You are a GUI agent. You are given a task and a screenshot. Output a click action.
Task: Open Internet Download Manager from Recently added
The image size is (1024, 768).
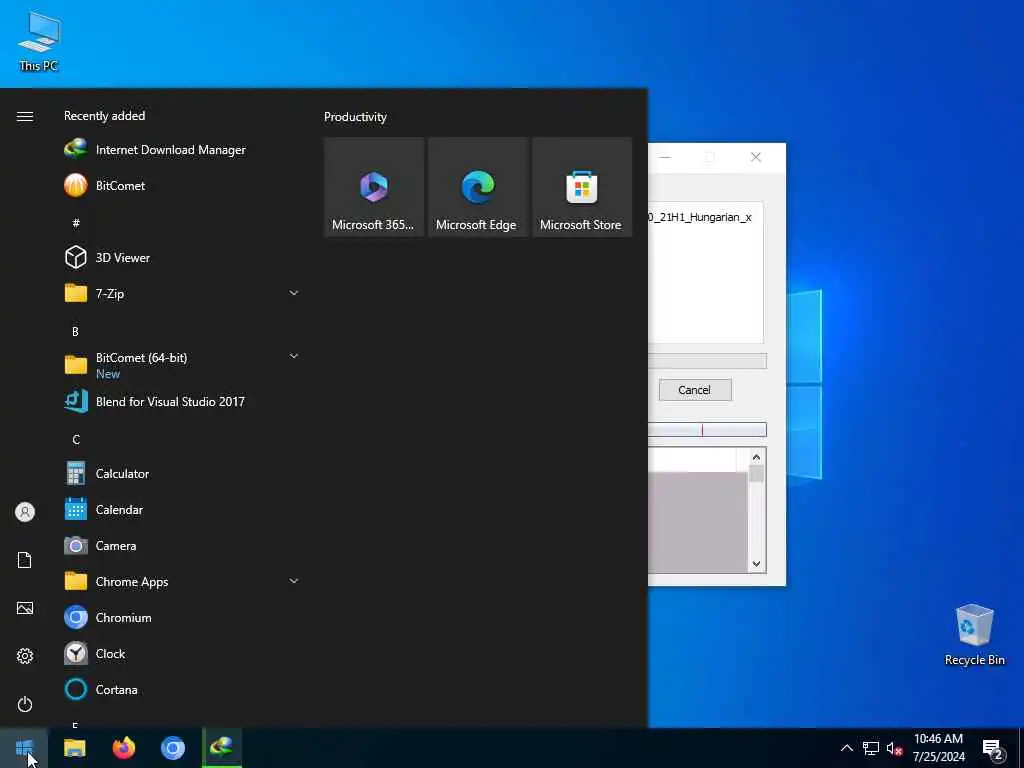pos(182,150)
